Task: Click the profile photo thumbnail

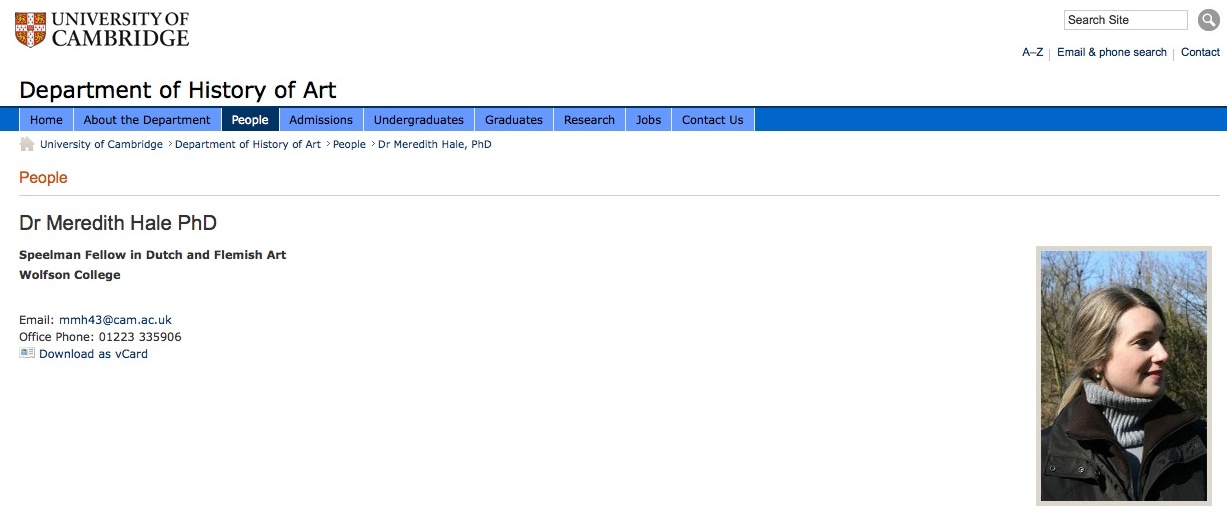Action: point(1123,375)
